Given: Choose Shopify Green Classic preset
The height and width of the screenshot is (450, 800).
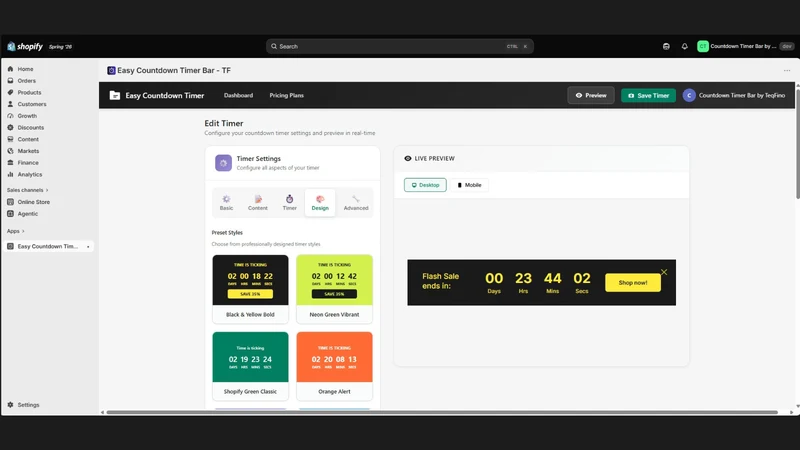Looking at the screenshot, I should (x=250, y=366).
